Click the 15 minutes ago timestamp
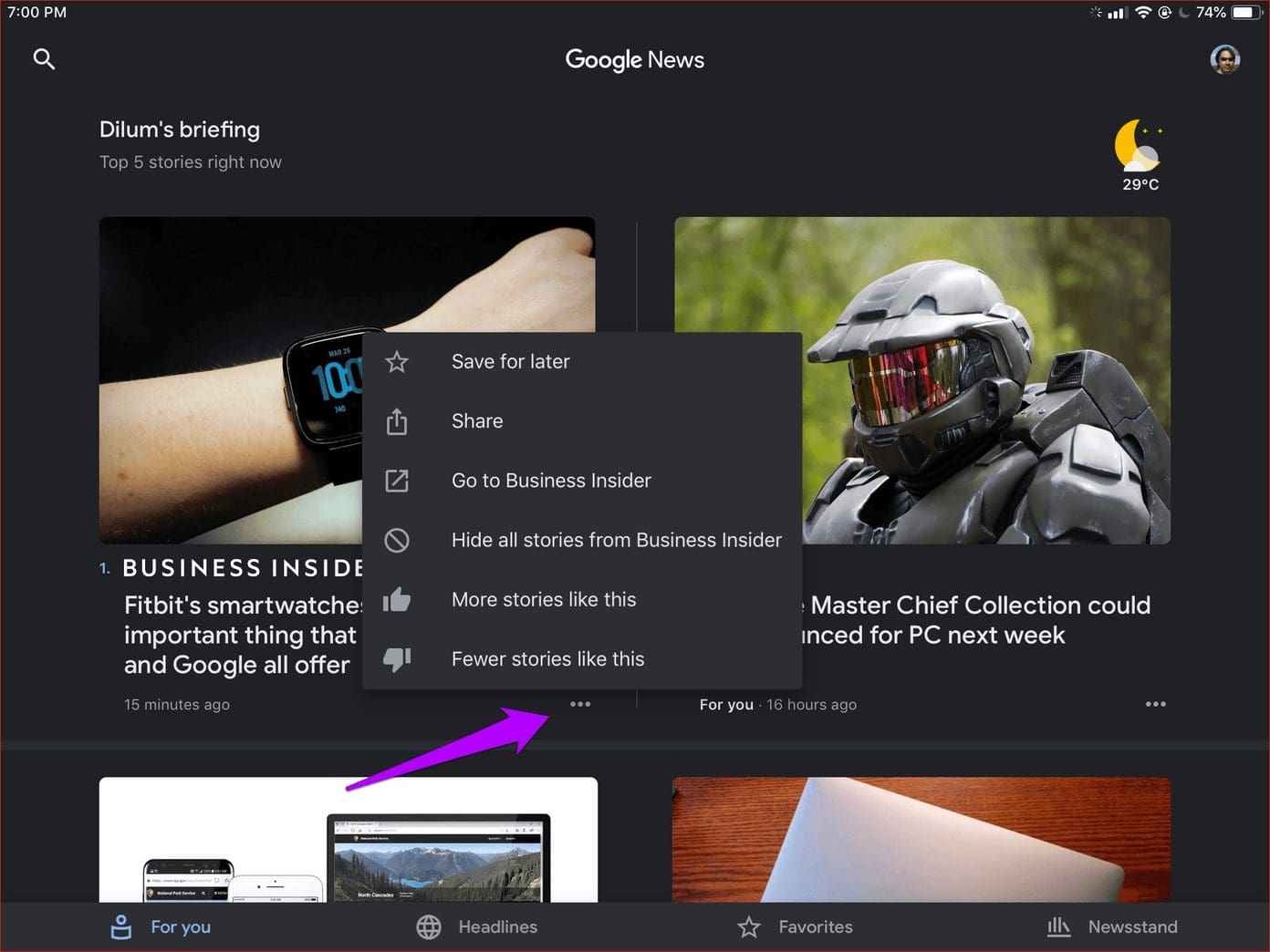 tap(177, 704)
